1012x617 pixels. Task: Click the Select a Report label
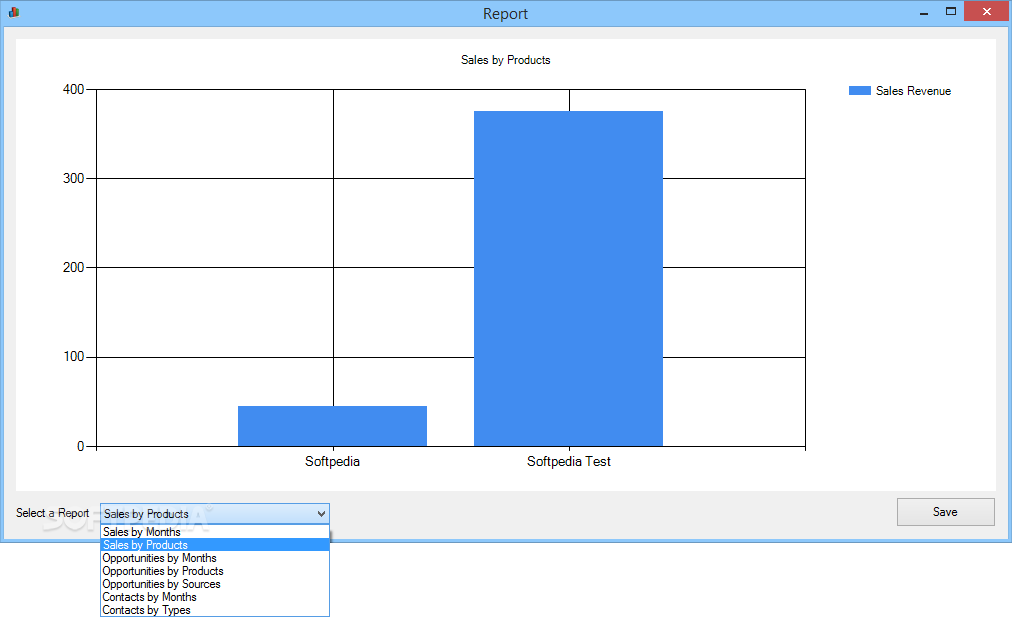[52, 513]
